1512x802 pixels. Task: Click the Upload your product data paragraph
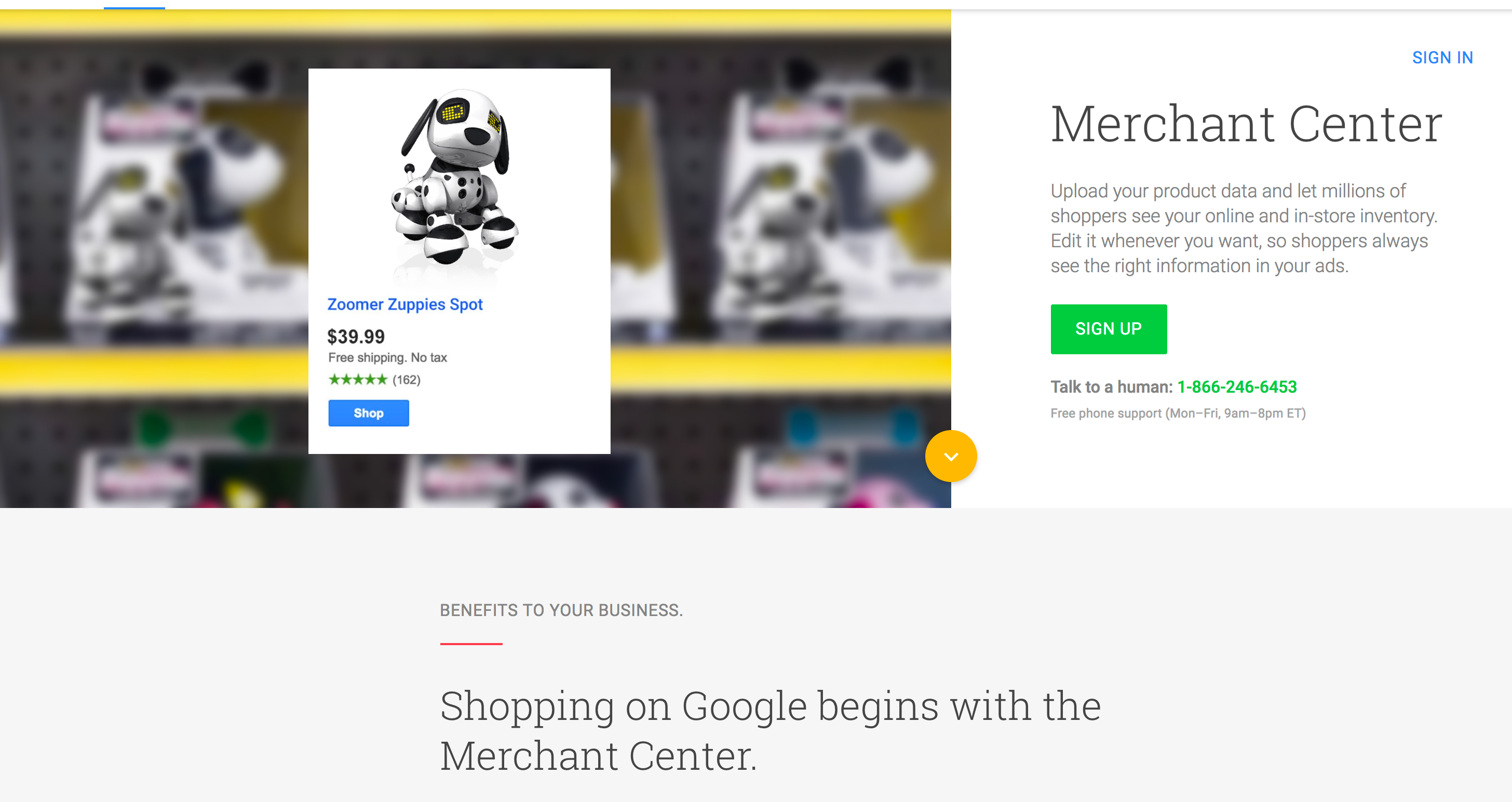(x=1244, y=229)
